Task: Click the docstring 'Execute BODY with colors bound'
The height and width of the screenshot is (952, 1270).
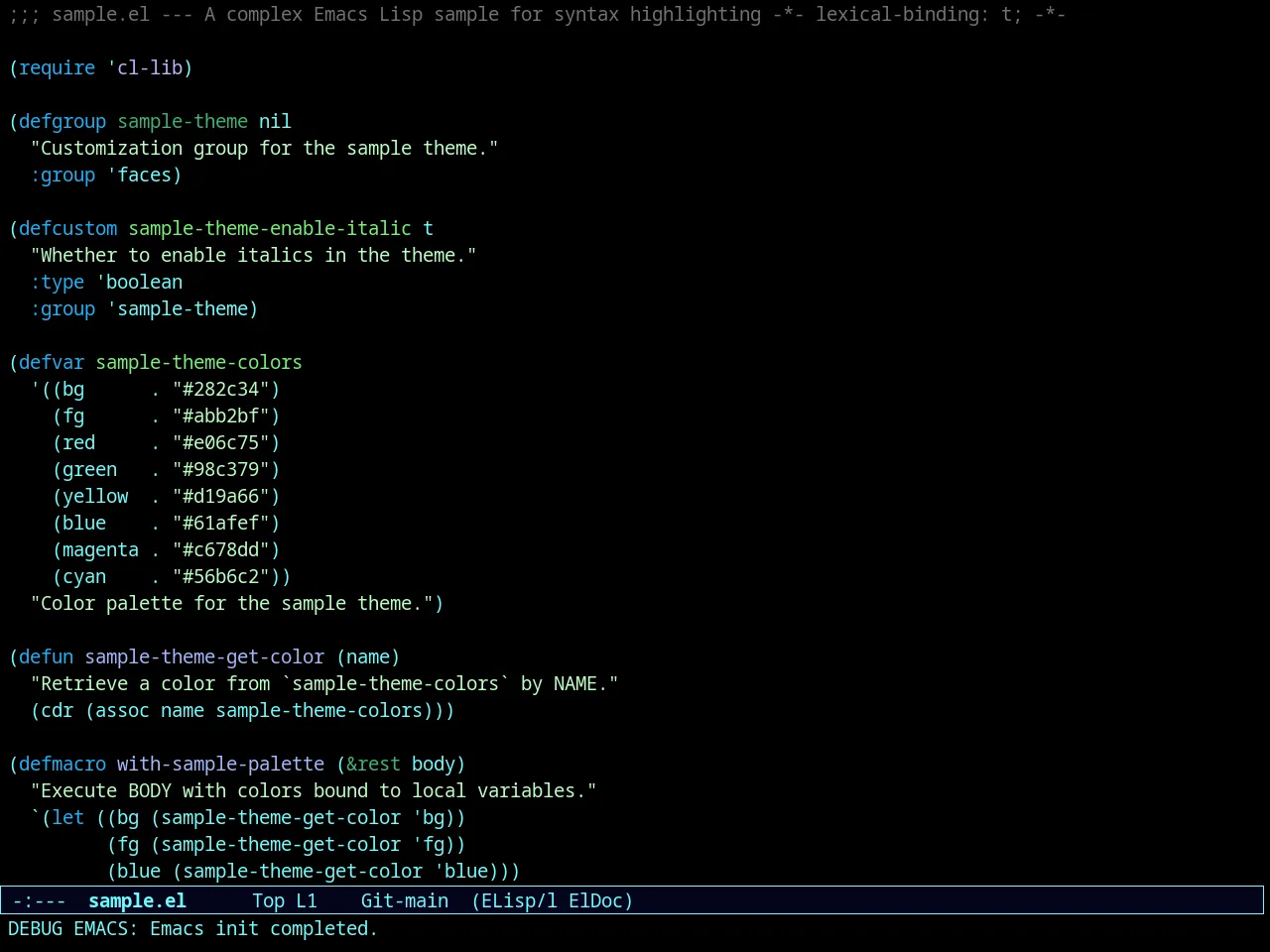Action: [314, 790]
